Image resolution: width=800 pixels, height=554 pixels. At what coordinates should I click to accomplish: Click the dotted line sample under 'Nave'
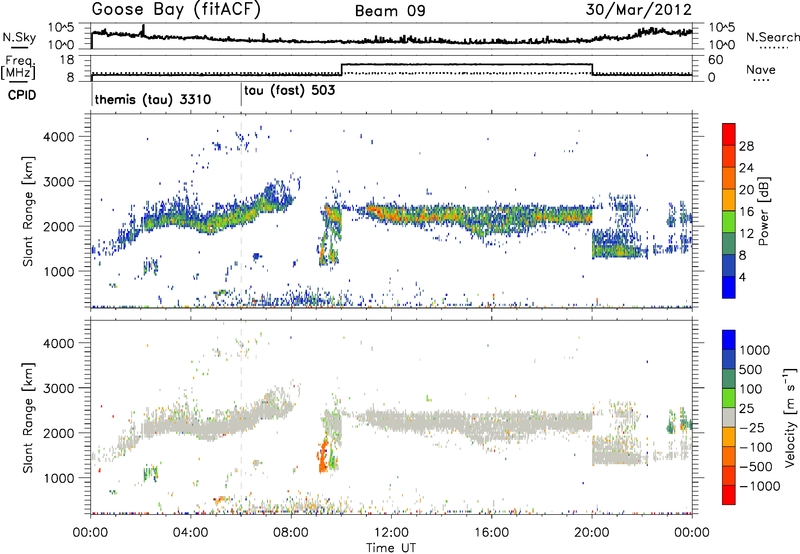tap(761, 80)
